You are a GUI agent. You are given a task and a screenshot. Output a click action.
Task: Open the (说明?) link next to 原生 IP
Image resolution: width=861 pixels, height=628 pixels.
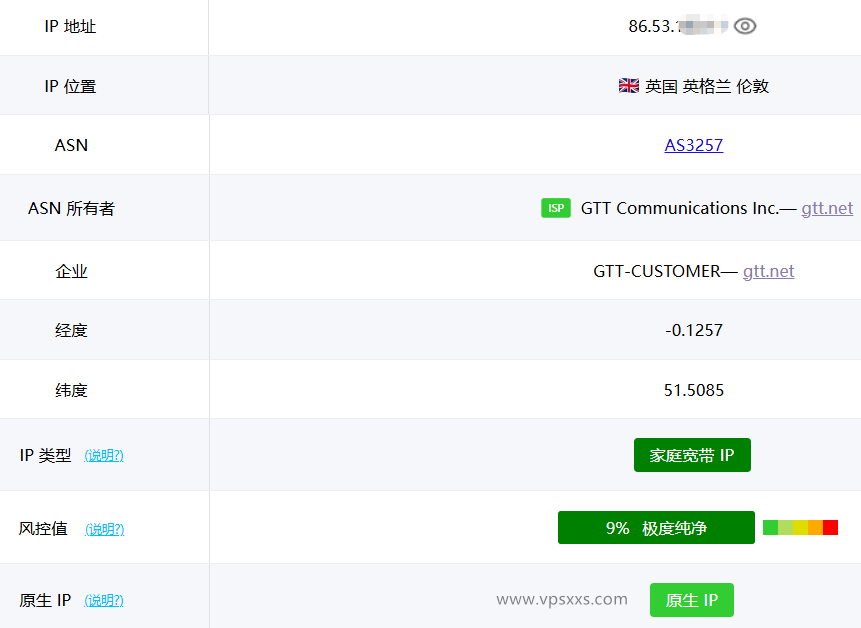coord(105,600)
